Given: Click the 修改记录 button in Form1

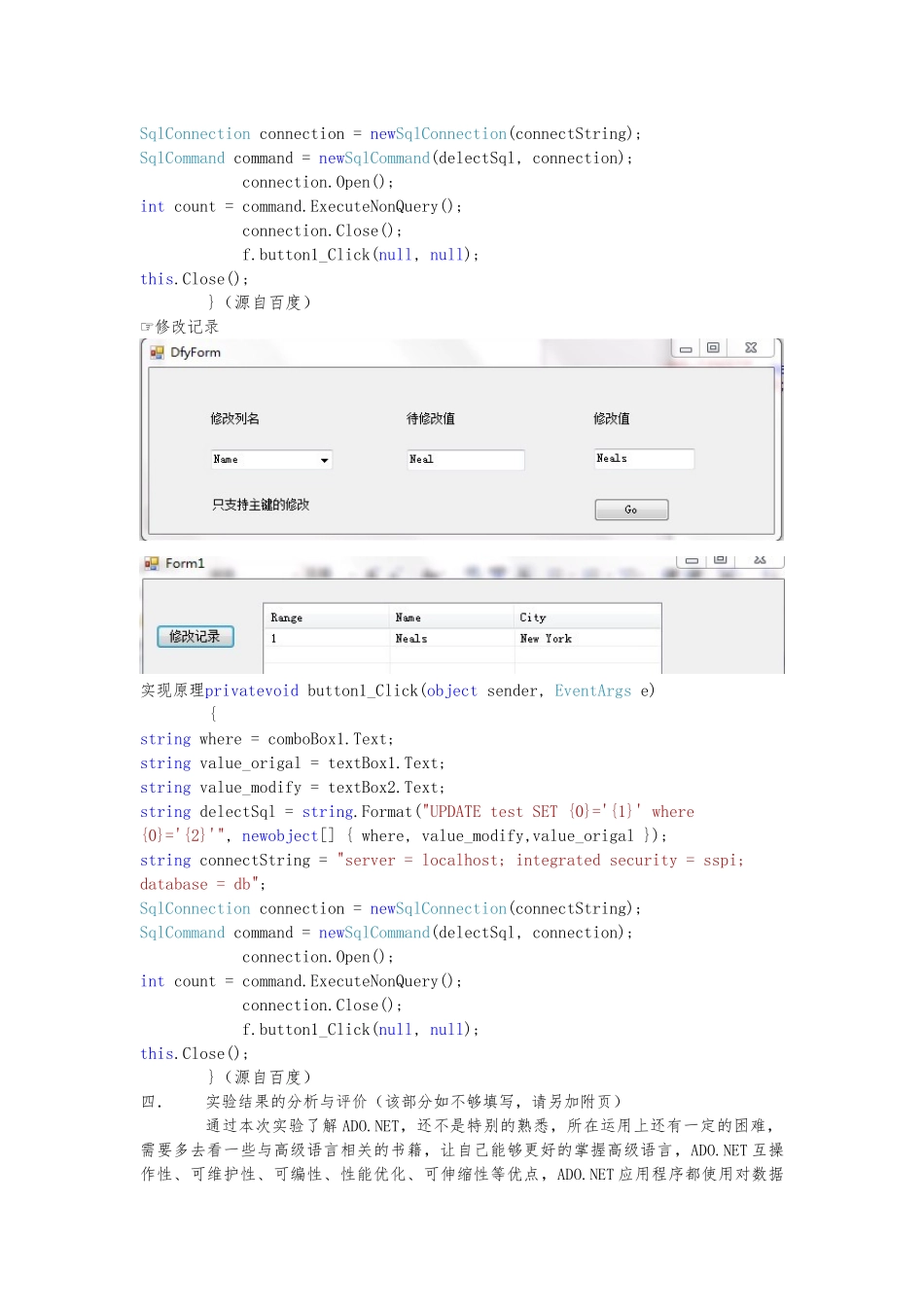Looking at the screenshot, I should tap(195, 636).
